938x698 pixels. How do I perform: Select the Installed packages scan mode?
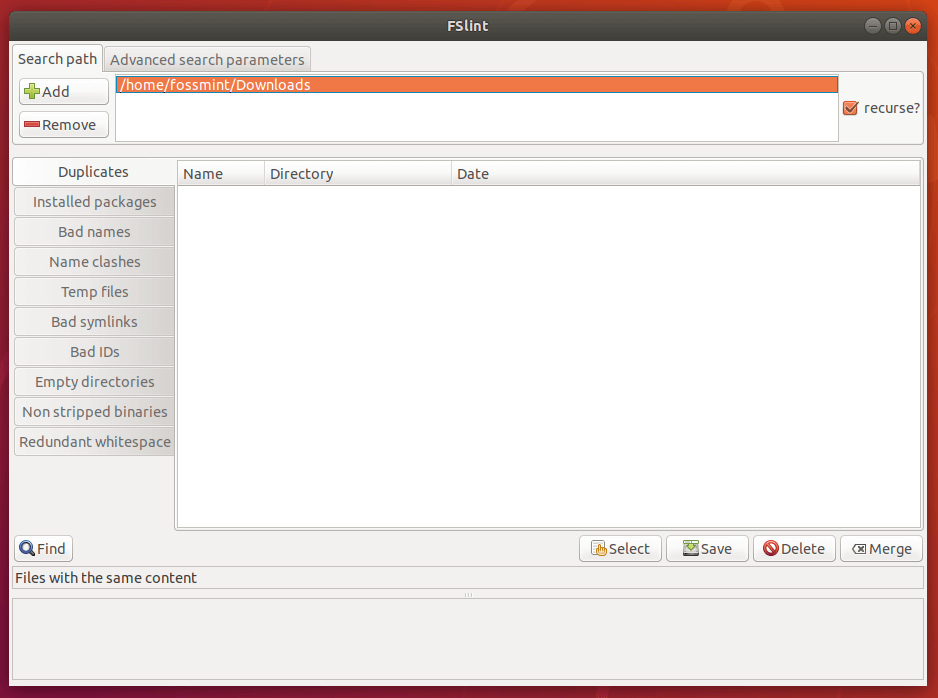tap(93, 201)
